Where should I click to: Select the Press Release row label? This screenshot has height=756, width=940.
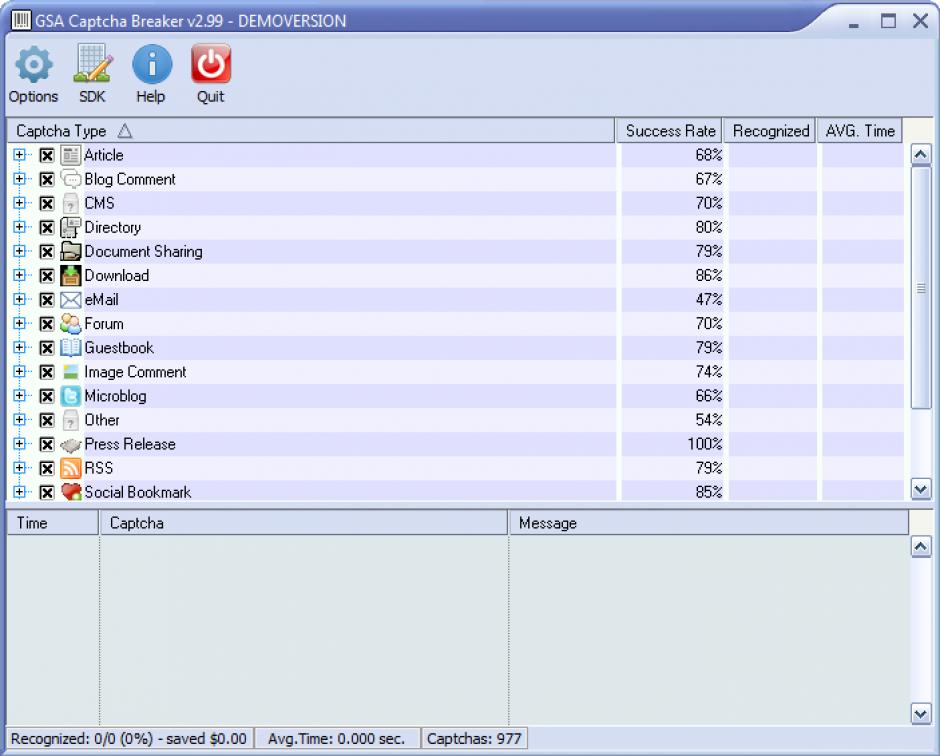point(130,444)
